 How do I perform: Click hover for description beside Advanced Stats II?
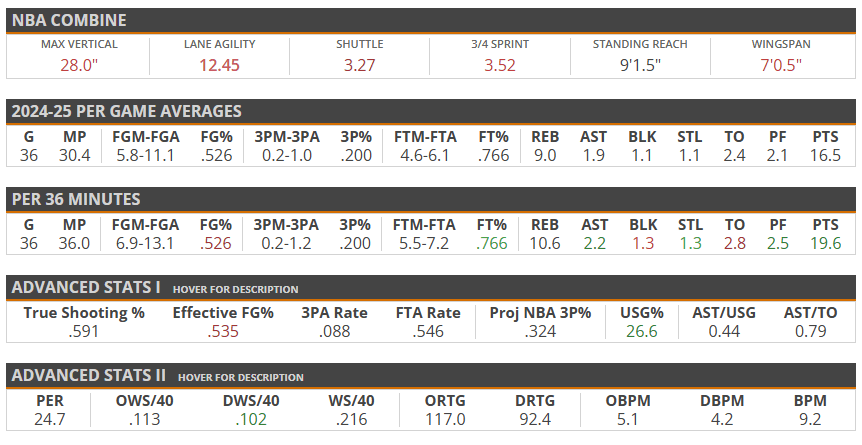click(x=240, y=377)
